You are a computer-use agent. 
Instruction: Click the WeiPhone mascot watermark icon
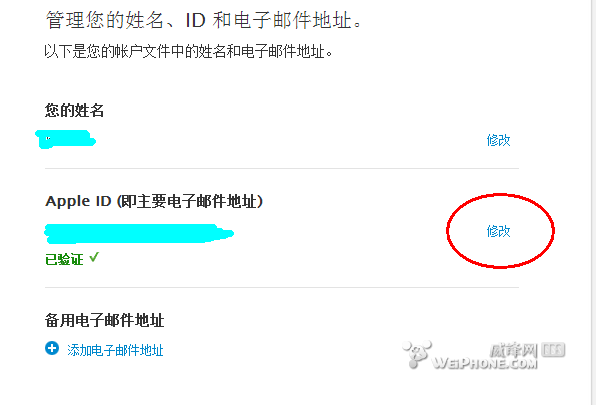417,354
